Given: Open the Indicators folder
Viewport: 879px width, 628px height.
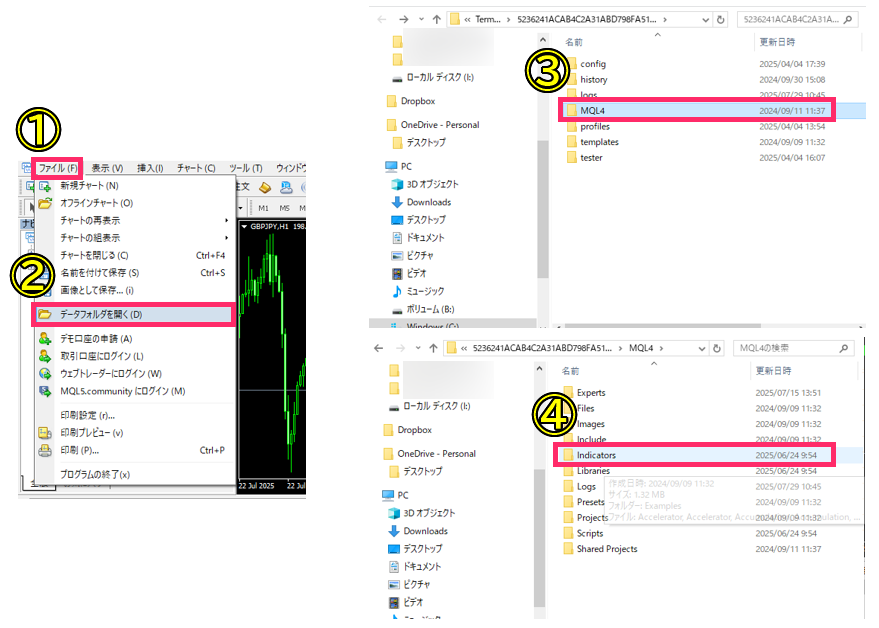Looking at the screenshot, I should coord(596,455).
